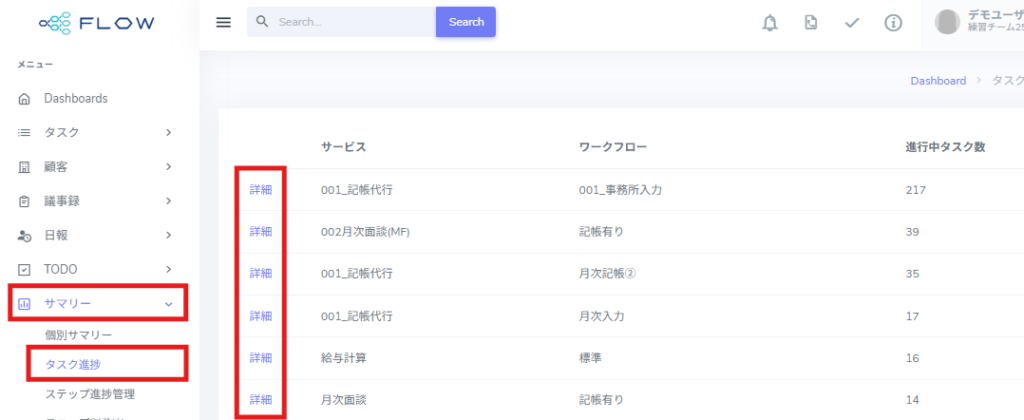Select タスク進捗 in the submenu

[x=75, y=364]
